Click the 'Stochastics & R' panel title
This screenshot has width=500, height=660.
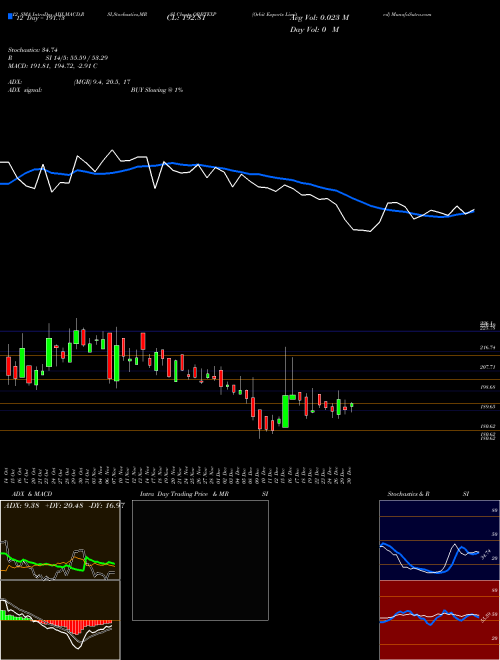(x=408, y=494)
